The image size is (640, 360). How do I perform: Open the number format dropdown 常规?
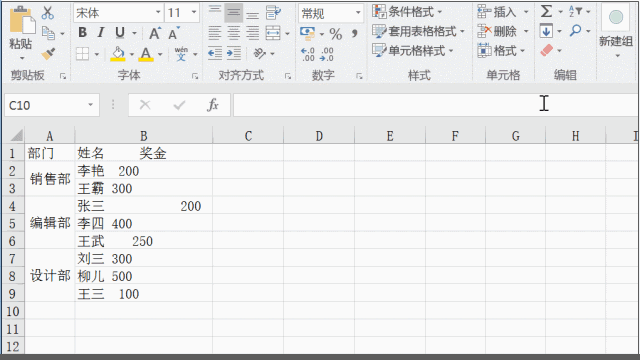[358, 13]
